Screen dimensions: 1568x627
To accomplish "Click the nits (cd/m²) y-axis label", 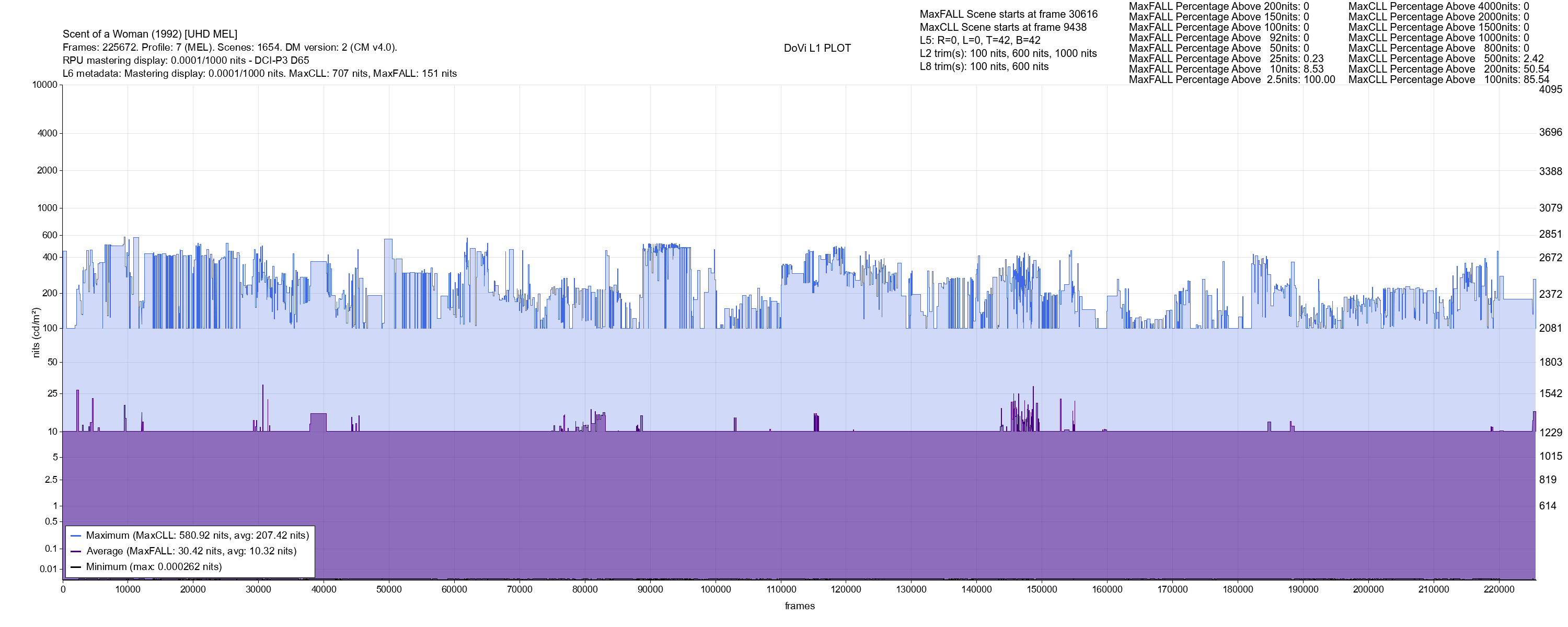I will click(x=36, y=332).
